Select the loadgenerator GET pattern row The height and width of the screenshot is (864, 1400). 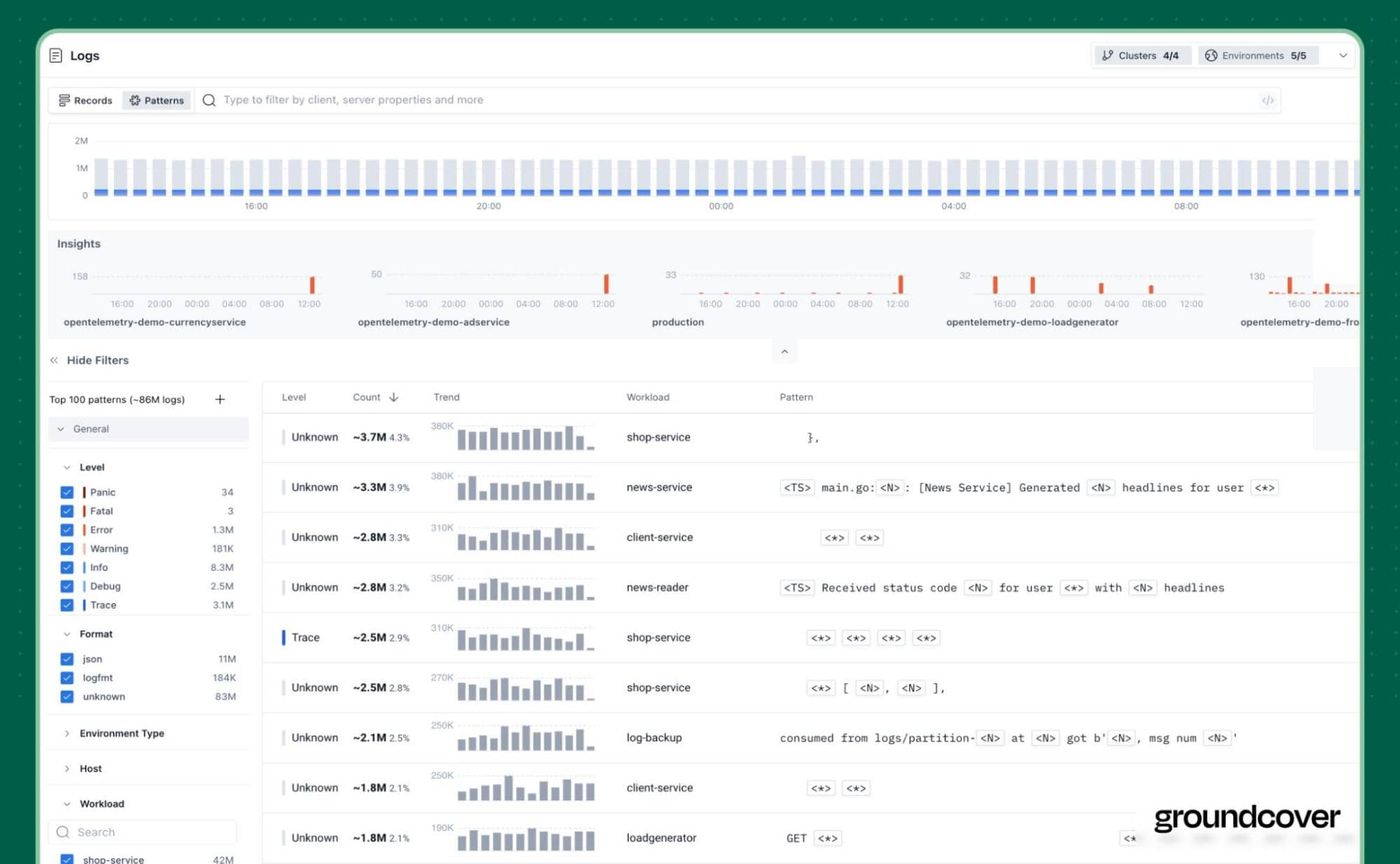810,837
